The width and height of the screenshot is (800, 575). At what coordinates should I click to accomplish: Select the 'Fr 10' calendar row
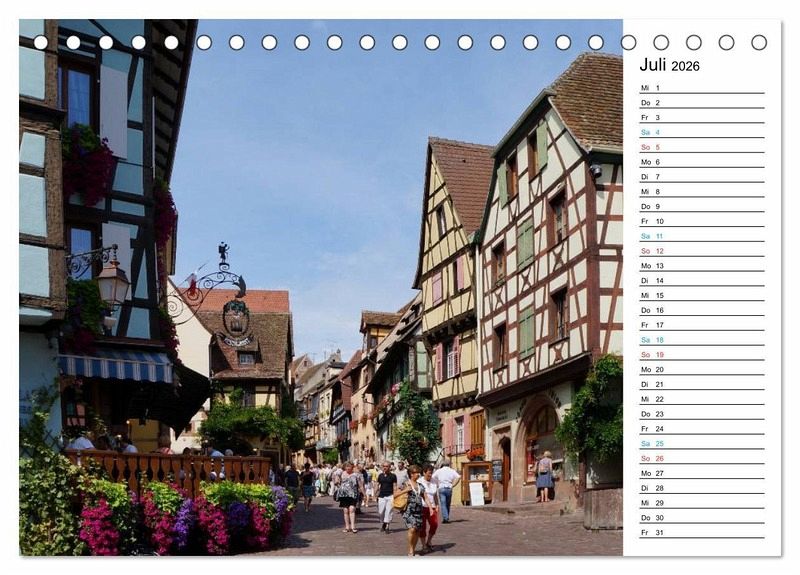click(702, 221)
